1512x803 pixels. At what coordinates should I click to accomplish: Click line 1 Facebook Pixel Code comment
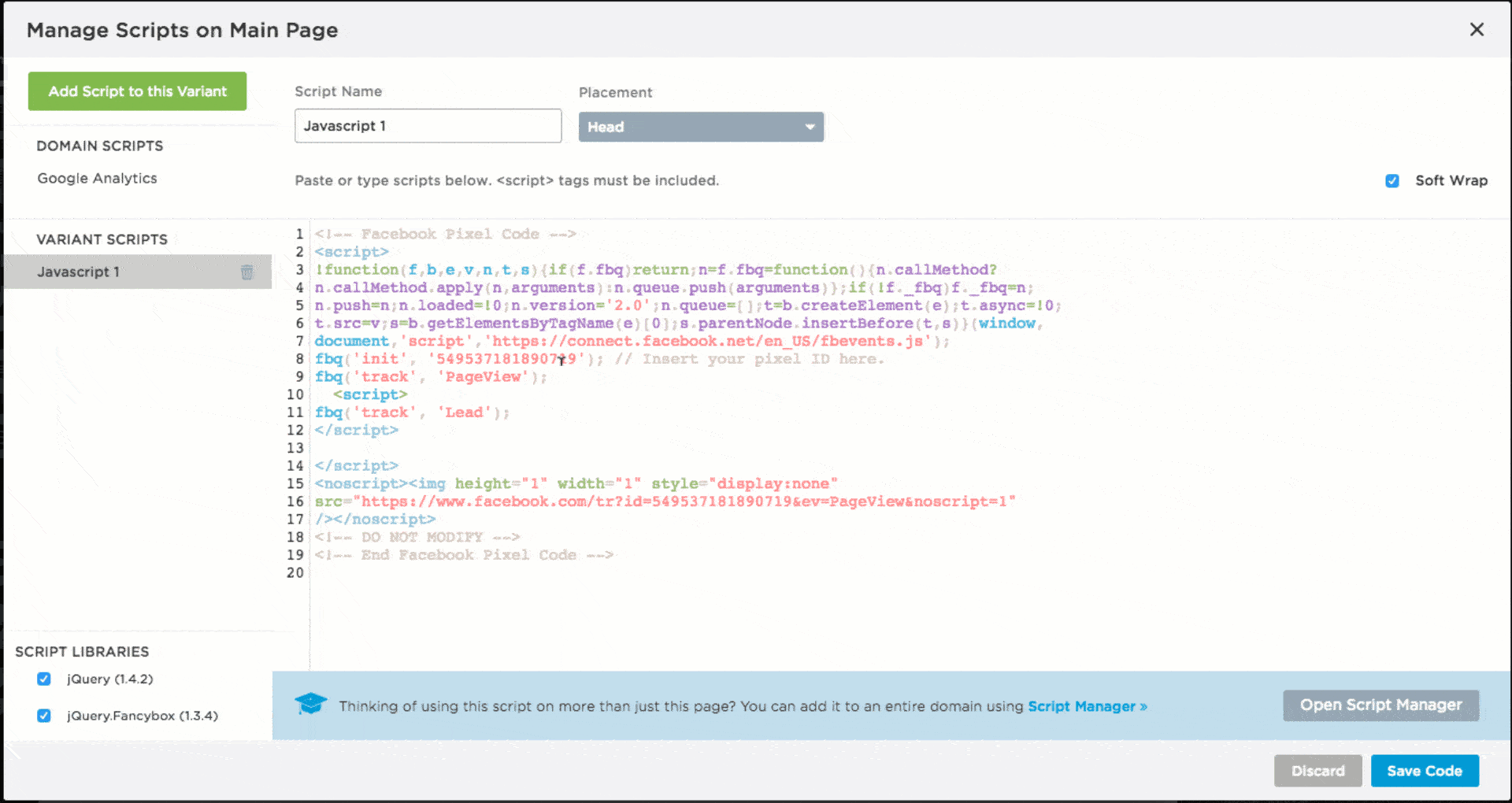click(x=446, y=234)
